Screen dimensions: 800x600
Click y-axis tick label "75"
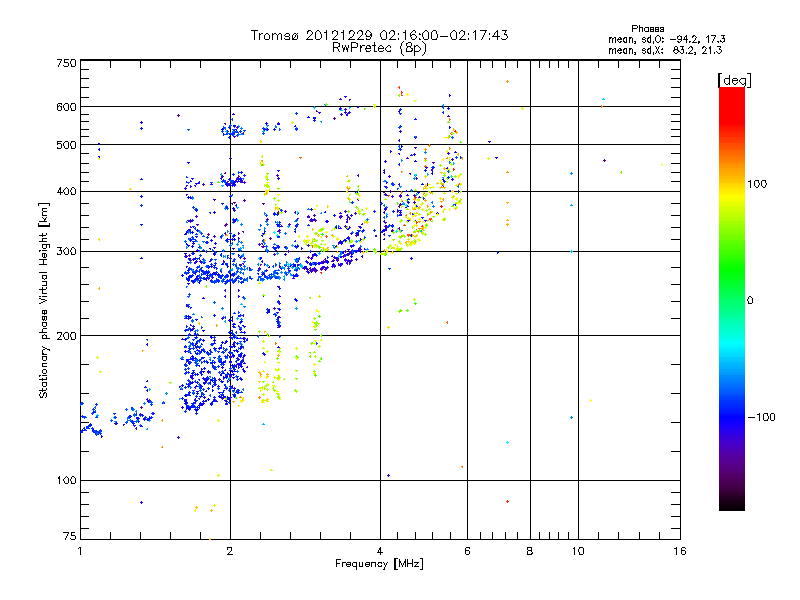(70, 536)
